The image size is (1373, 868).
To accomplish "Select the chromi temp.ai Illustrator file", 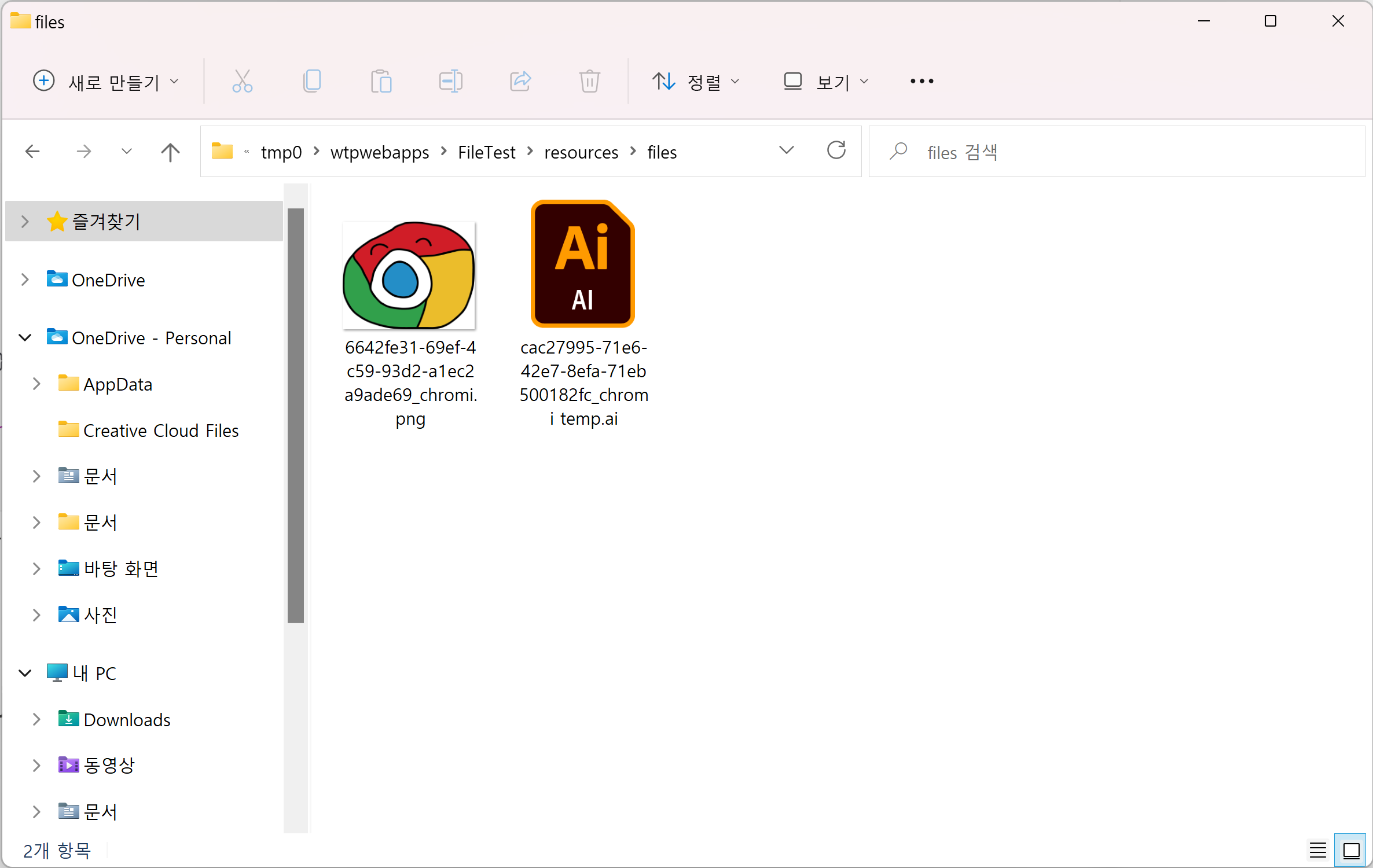I will pos(583,264).
